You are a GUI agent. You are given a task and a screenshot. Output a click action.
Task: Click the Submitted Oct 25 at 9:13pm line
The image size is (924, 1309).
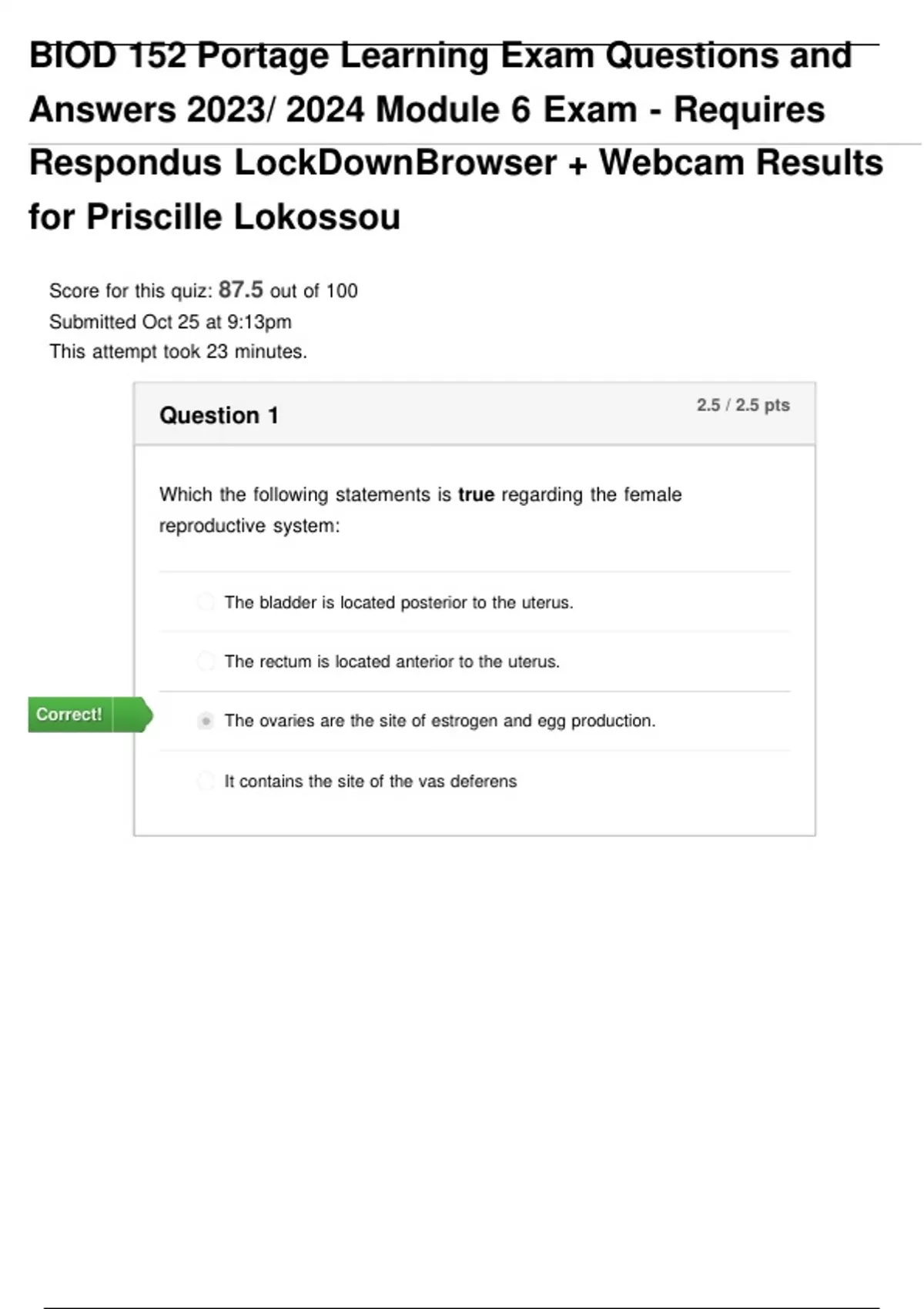tap(170, 322)
